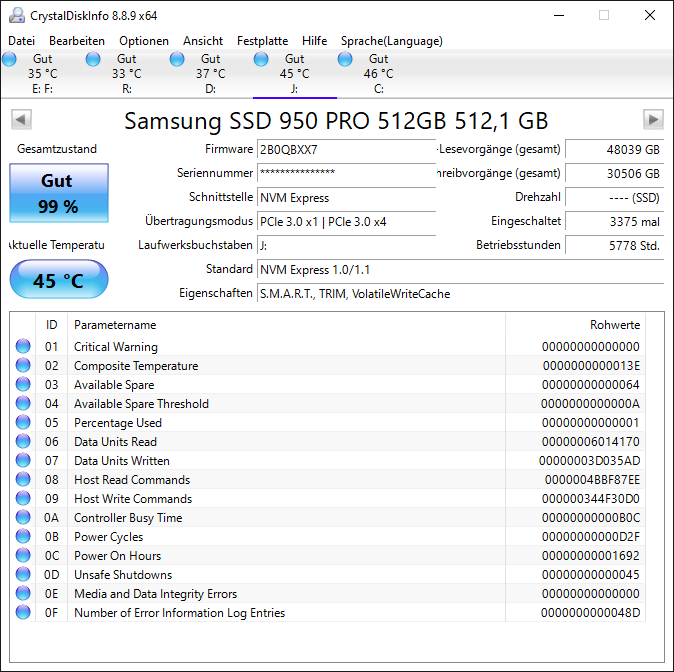Open the Optionen menu
Viewport: 674px width, 672px height.
[x=144, y=41]
